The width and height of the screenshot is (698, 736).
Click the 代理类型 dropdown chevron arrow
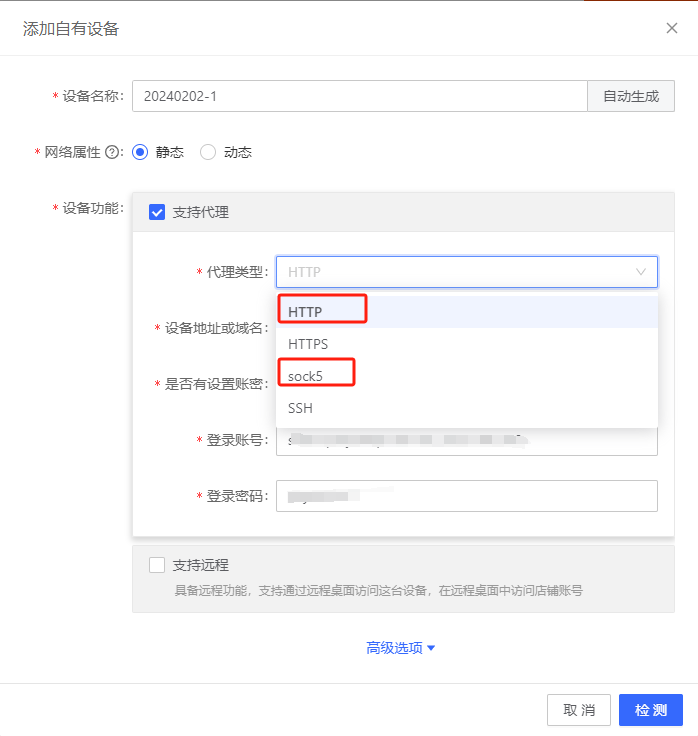tap(641, 272)
